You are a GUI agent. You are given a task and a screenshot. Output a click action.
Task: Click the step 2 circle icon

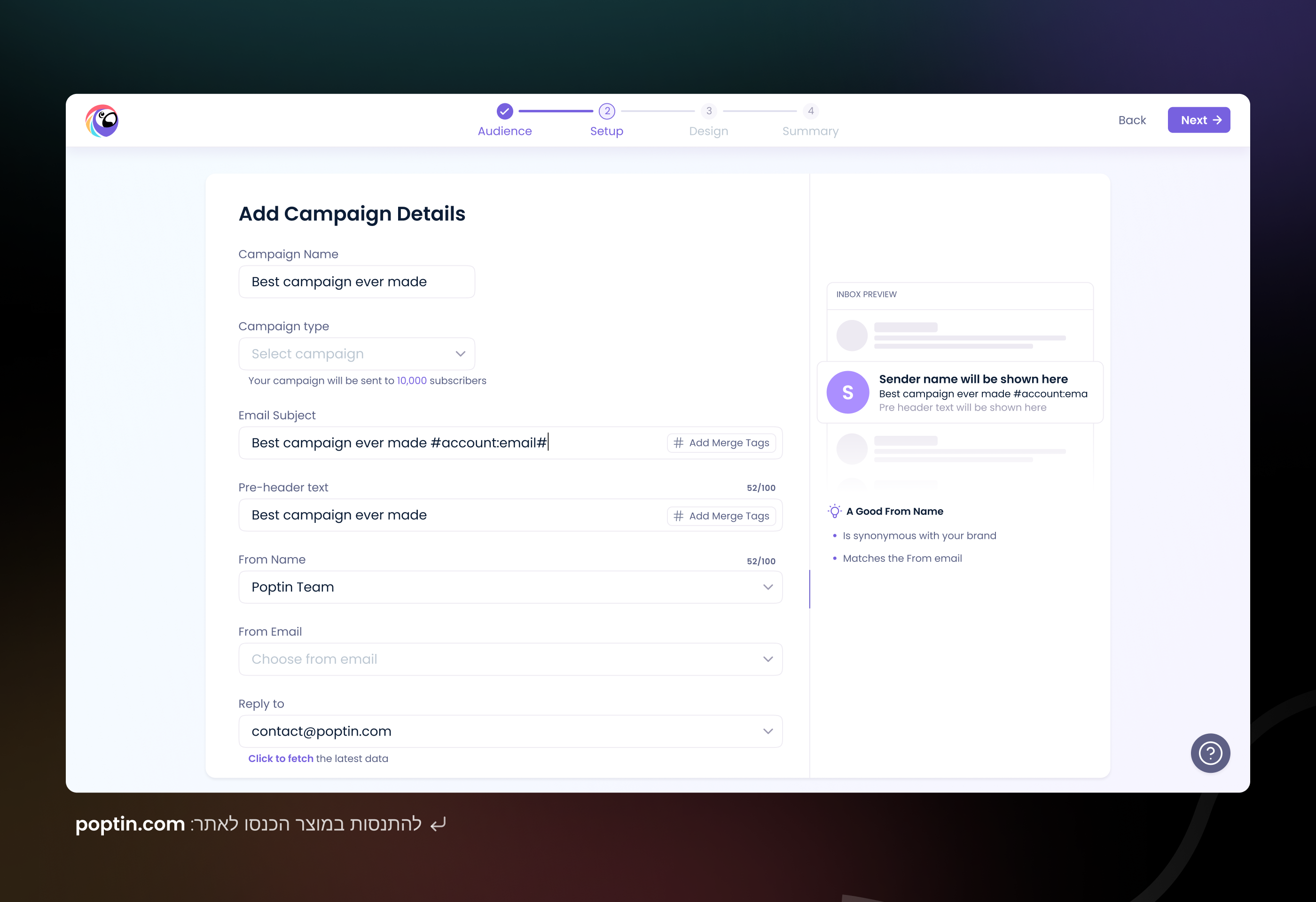pyautogui.click(x=606, y=111)
